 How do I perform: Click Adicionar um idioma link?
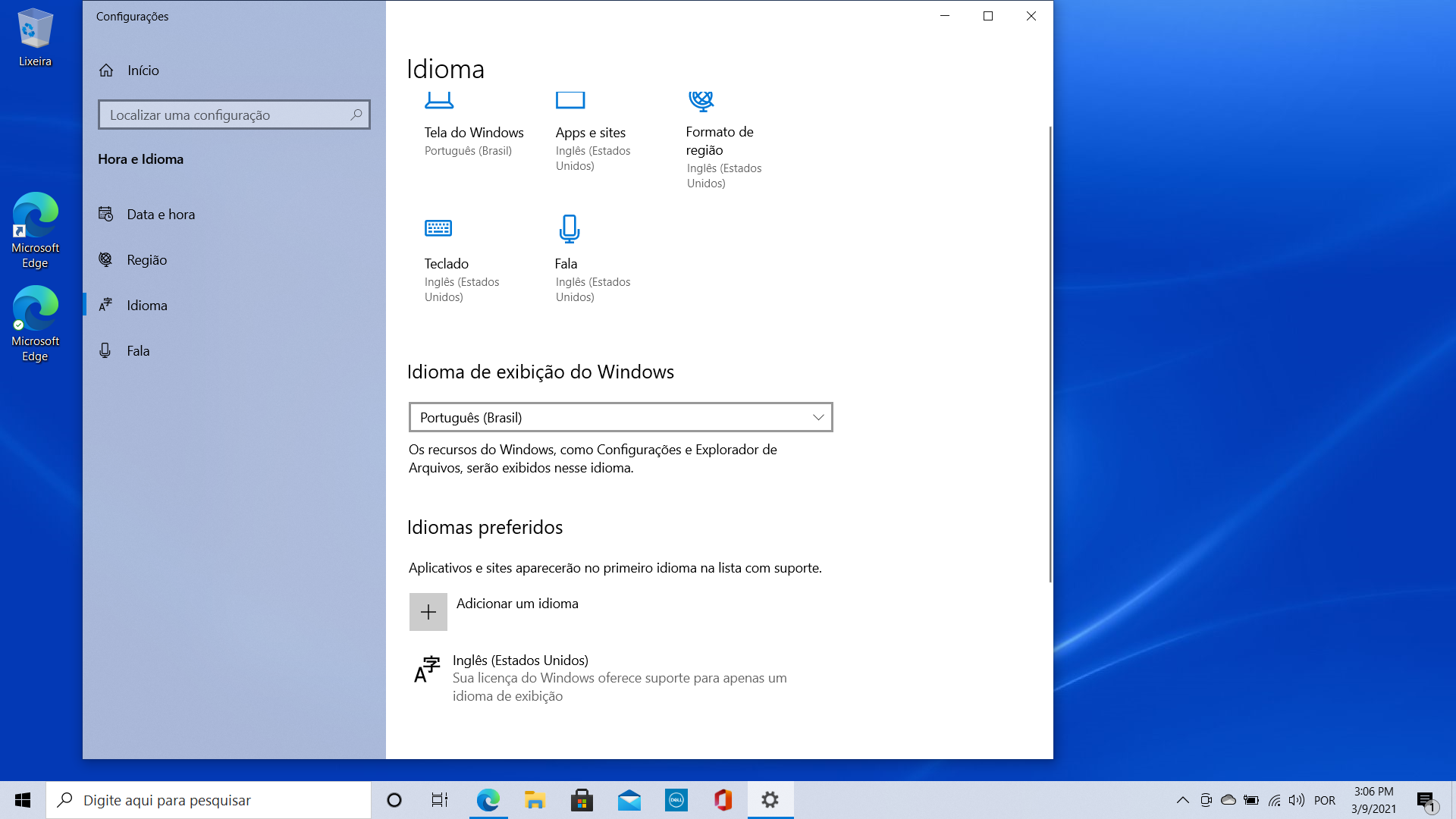tap(517, 604)
